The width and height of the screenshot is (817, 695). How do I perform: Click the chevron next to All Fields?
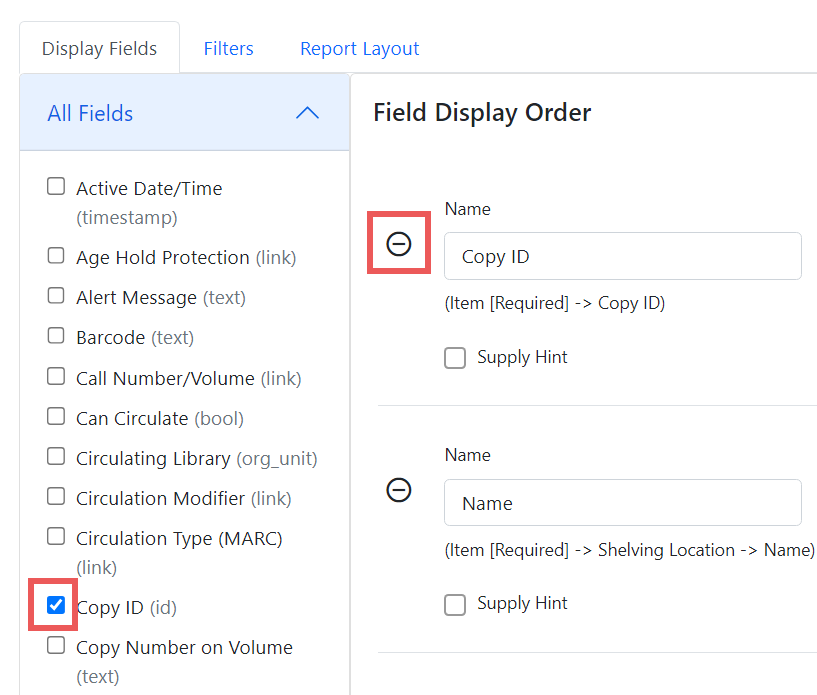point(307,113)
